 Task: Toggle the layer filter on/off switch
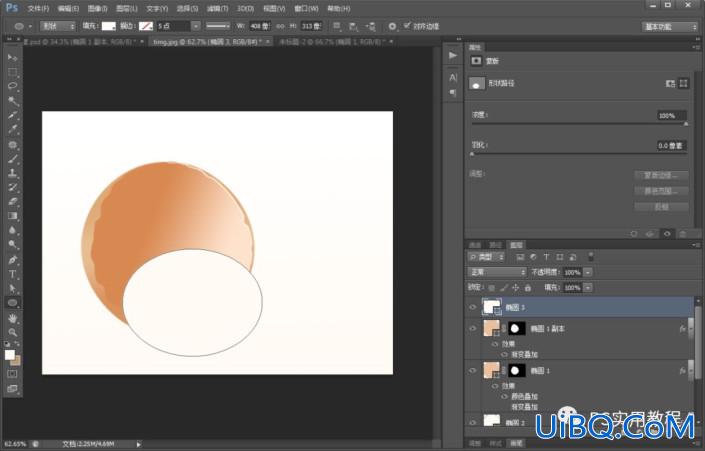pos(591,257)
